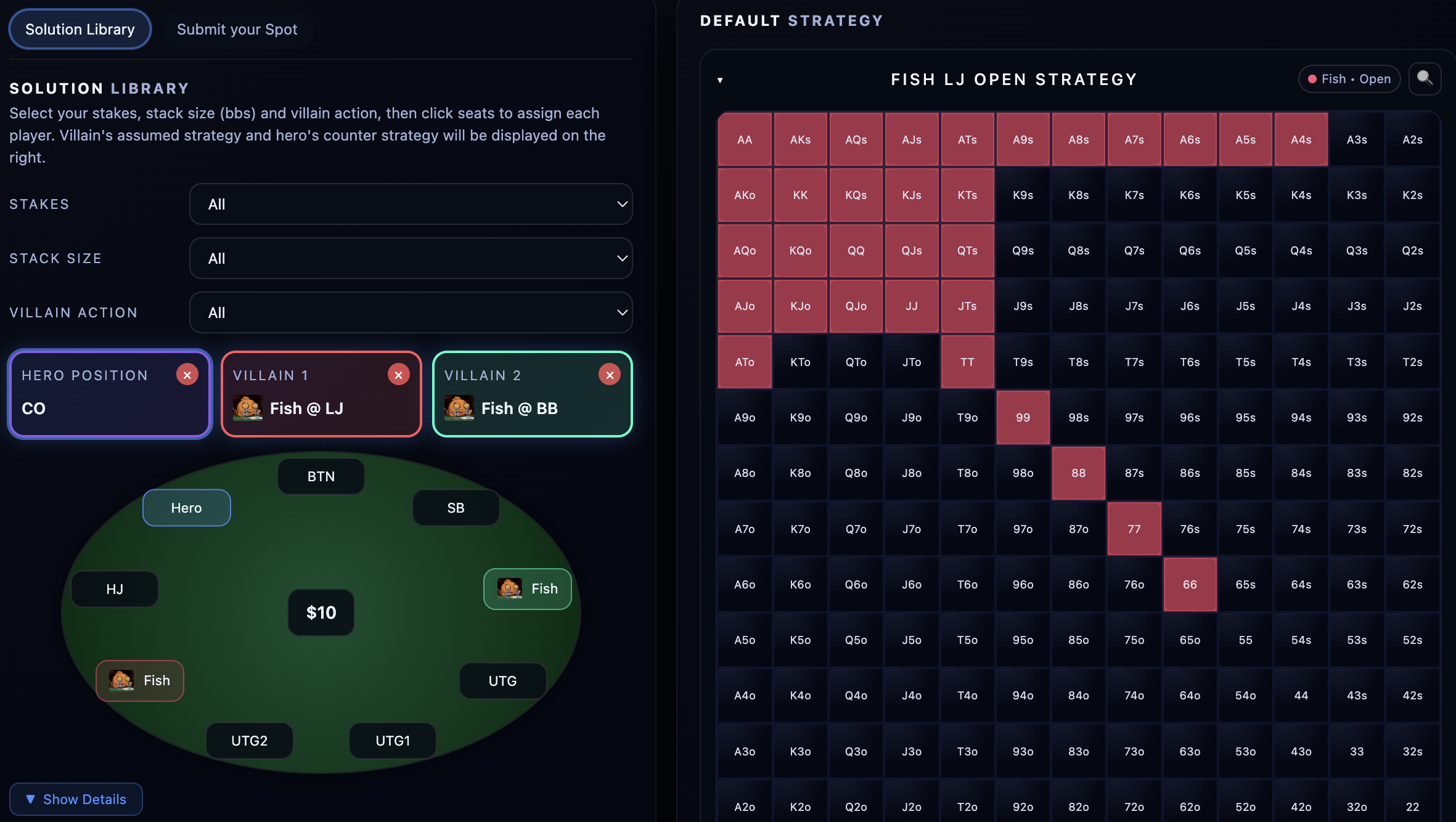Remove the Hero Position CO assignment
Screen dimensions: 1456x822
click(187, 374)
